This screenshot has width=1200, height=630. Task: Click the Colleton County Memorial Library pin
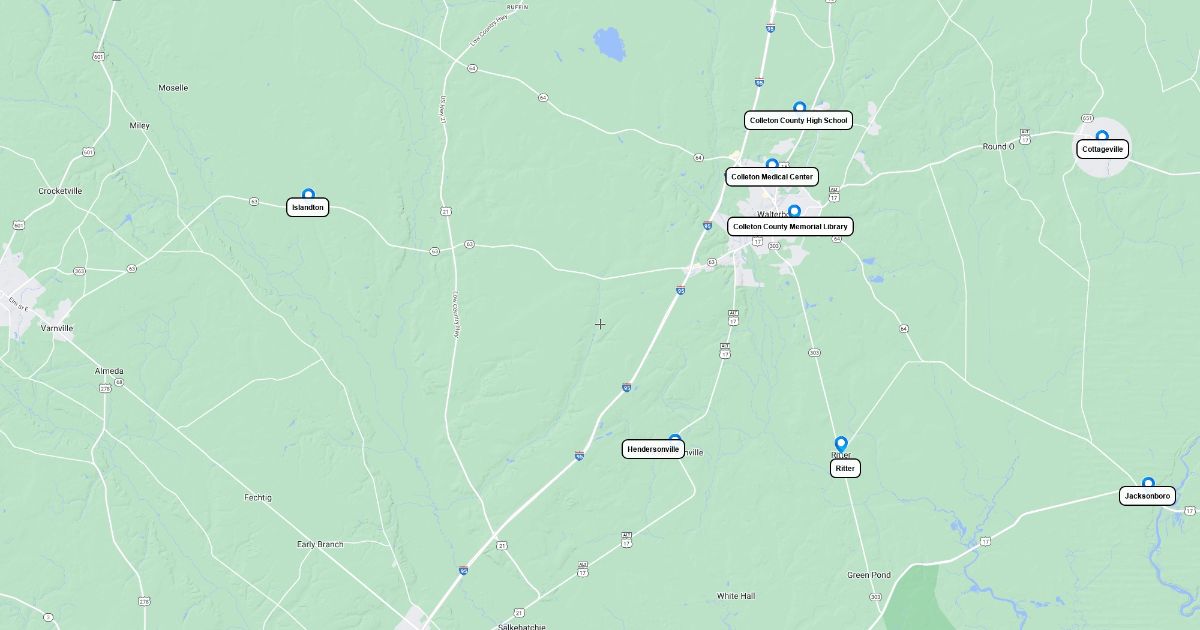coord(794,211)
